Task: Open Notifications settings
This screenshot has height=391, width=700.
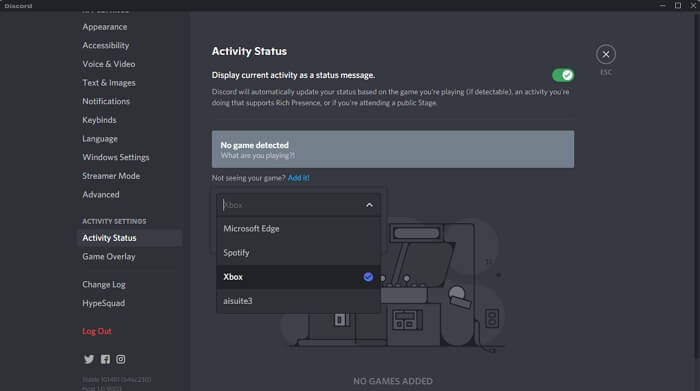Action: click(x=106, y=101)
